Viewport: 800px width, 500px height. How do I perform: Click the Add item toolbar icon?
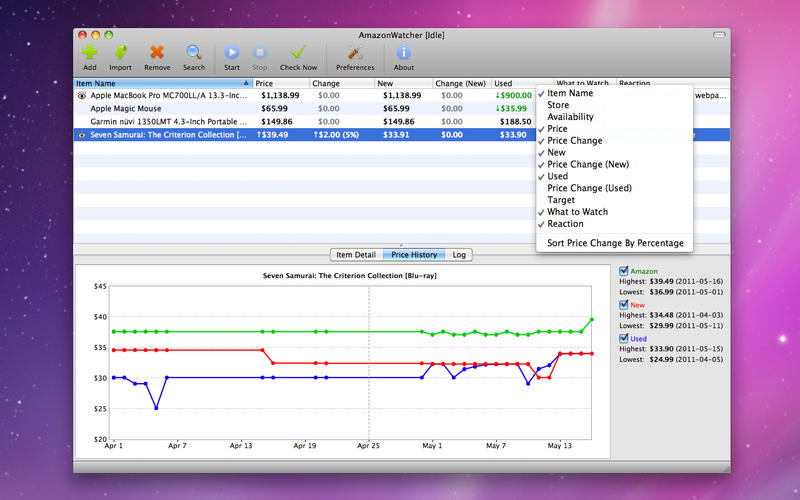(x=90, y=53)
